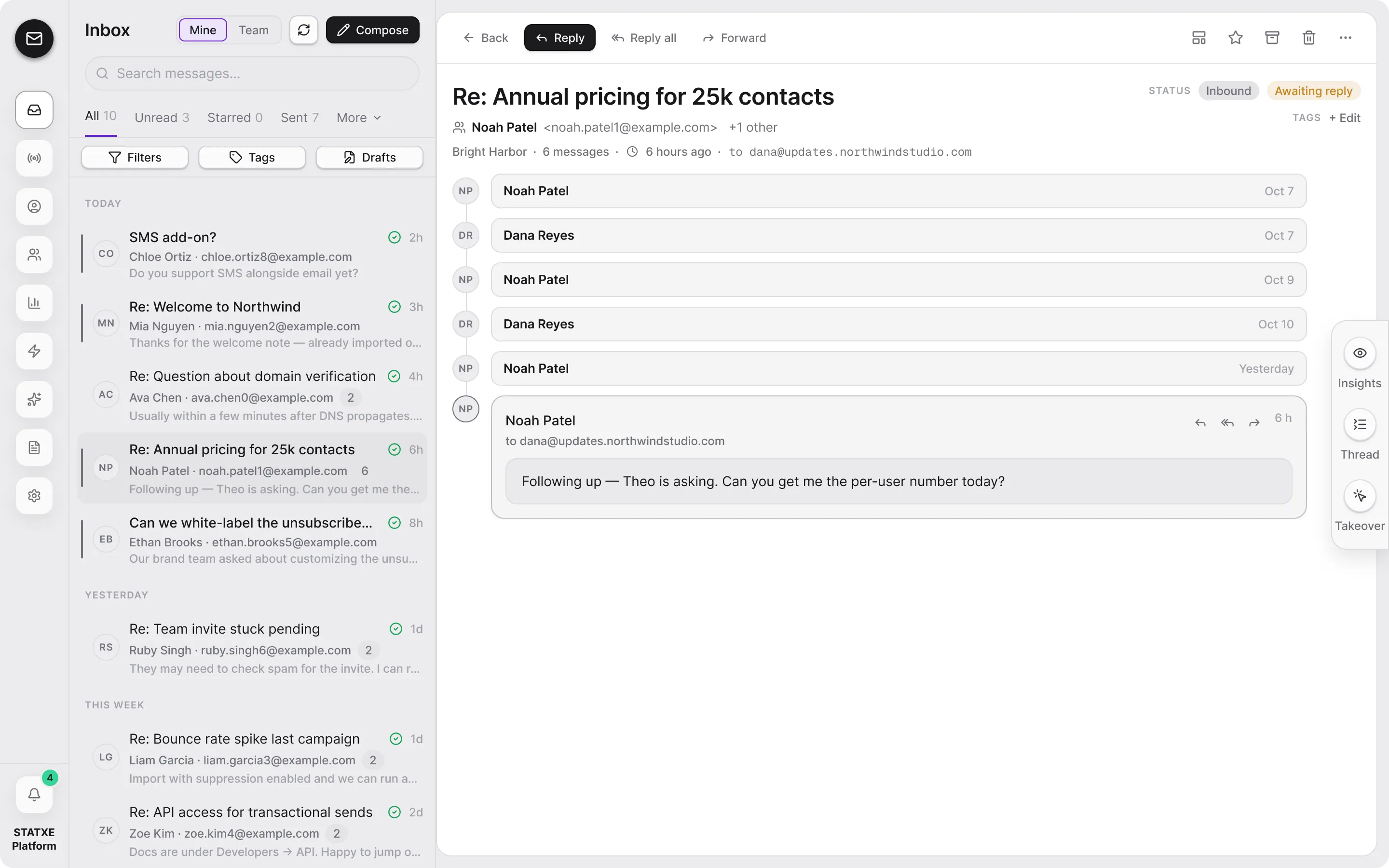Screen dimensions: 1389x868
Task: Click the reply-all arrows in Noah's latest message
Action: 1227,422
